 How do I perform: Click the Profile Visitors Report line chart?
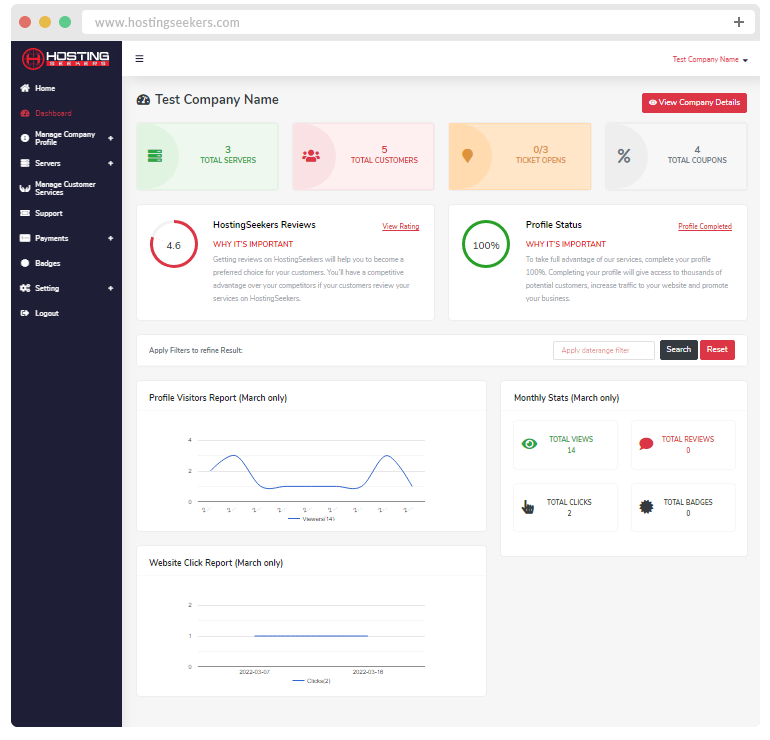click(311, 471)
